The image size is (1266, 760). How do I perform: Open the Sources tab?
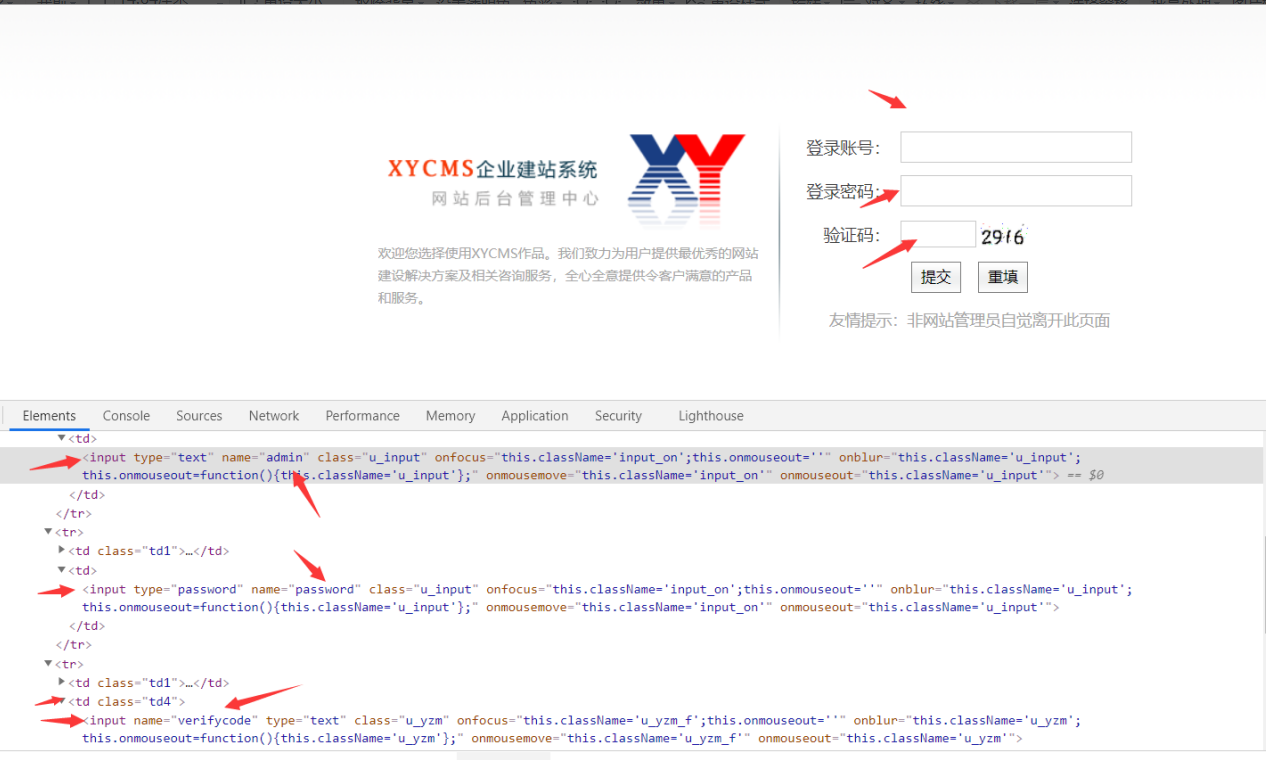[199, 416]
